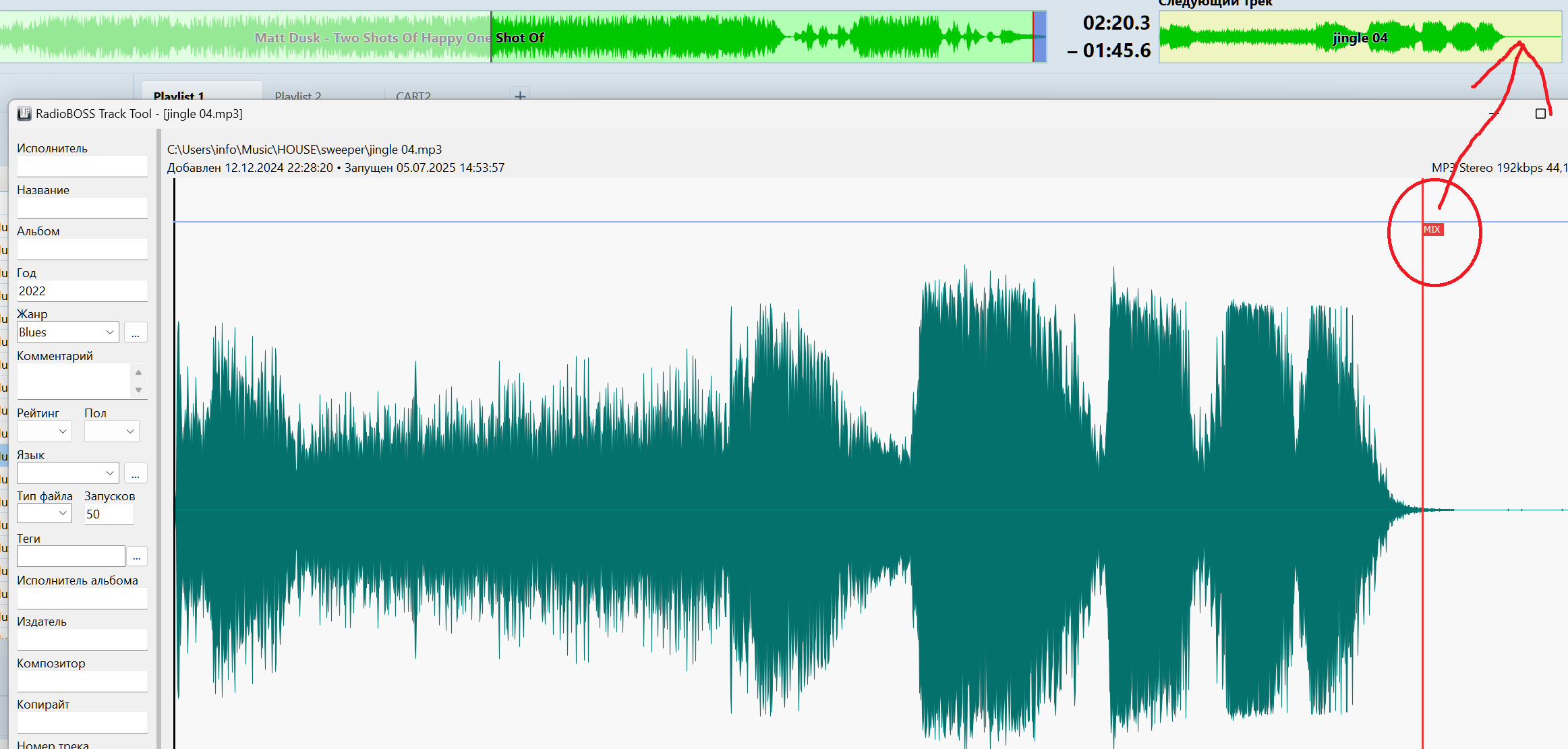The width and height of the screenshot is (1568, 749).
Task: Click the Год field containing 2022
Action: [82, 291]
